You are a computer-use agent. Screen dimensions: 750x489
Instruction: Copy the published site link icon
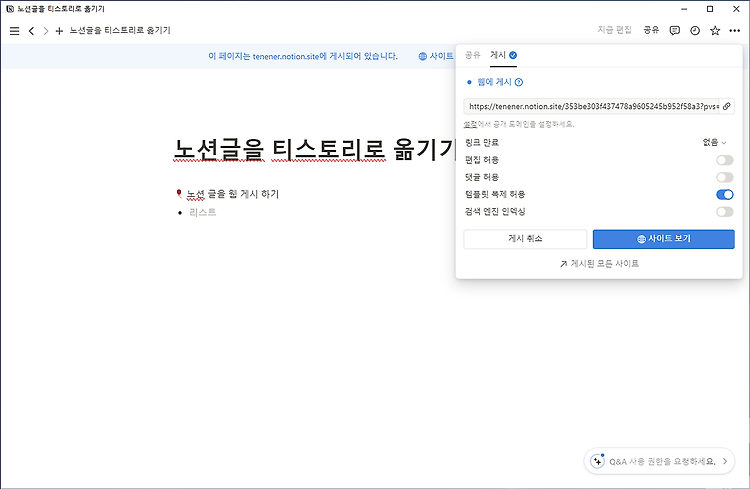click(727, 106)
